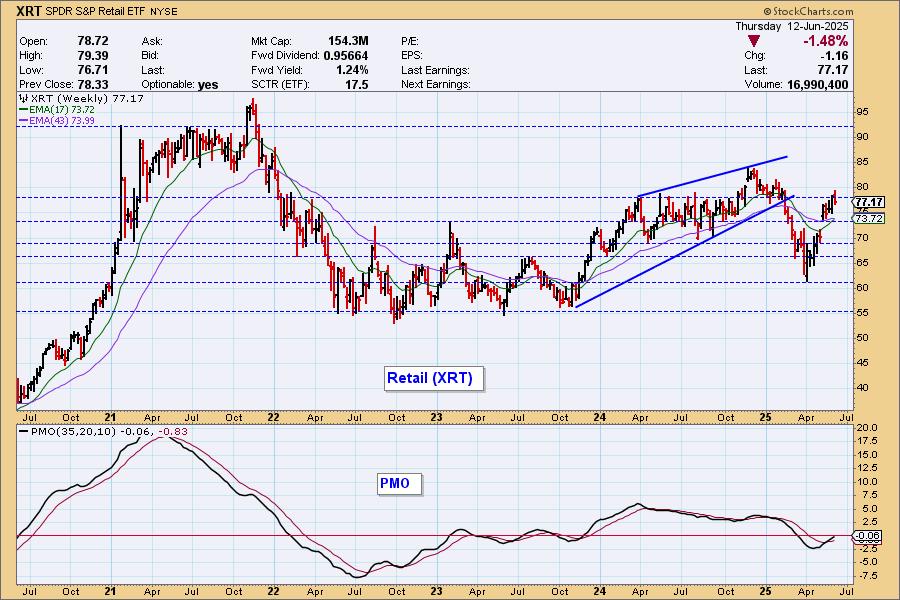Select the Prev Close value 78.33

[93, 84]
